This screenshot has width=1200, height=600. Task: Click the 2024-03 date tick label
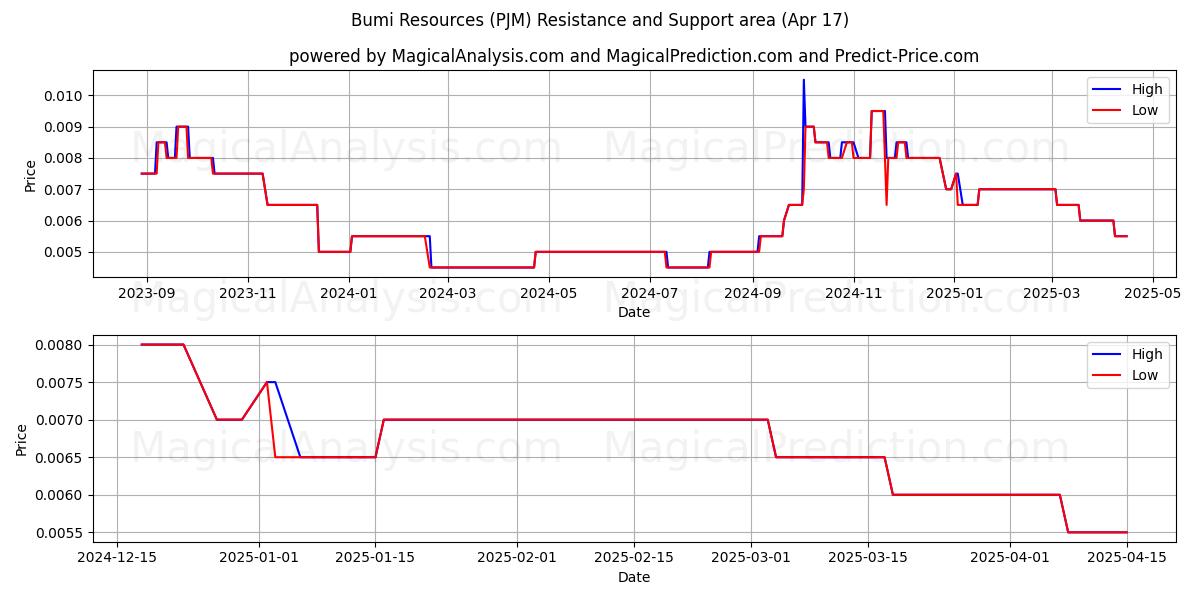(448, 294)
